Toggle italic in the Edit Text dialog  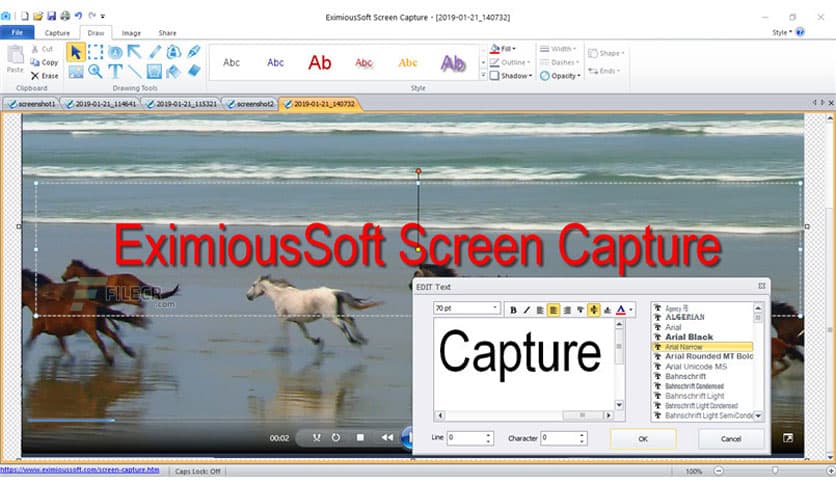coord(526,310)
